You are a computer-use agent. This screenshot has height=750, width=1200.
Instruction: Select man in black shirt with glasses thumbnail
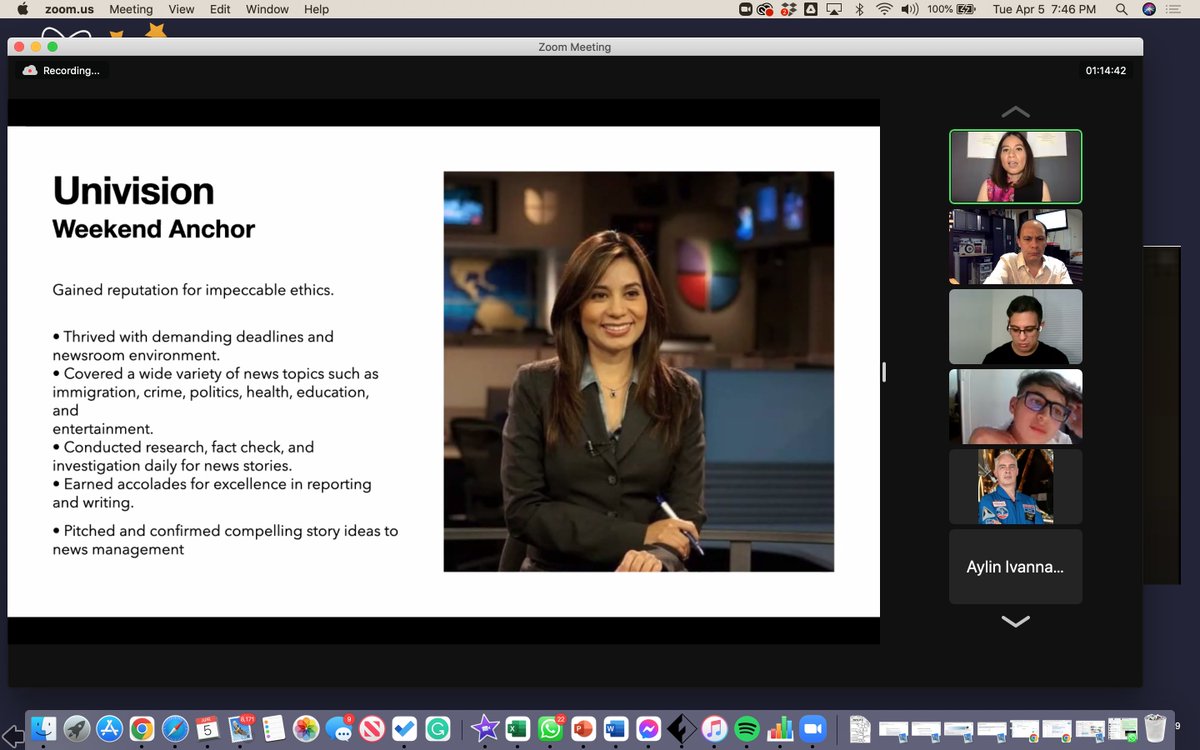click(1015, 327)
